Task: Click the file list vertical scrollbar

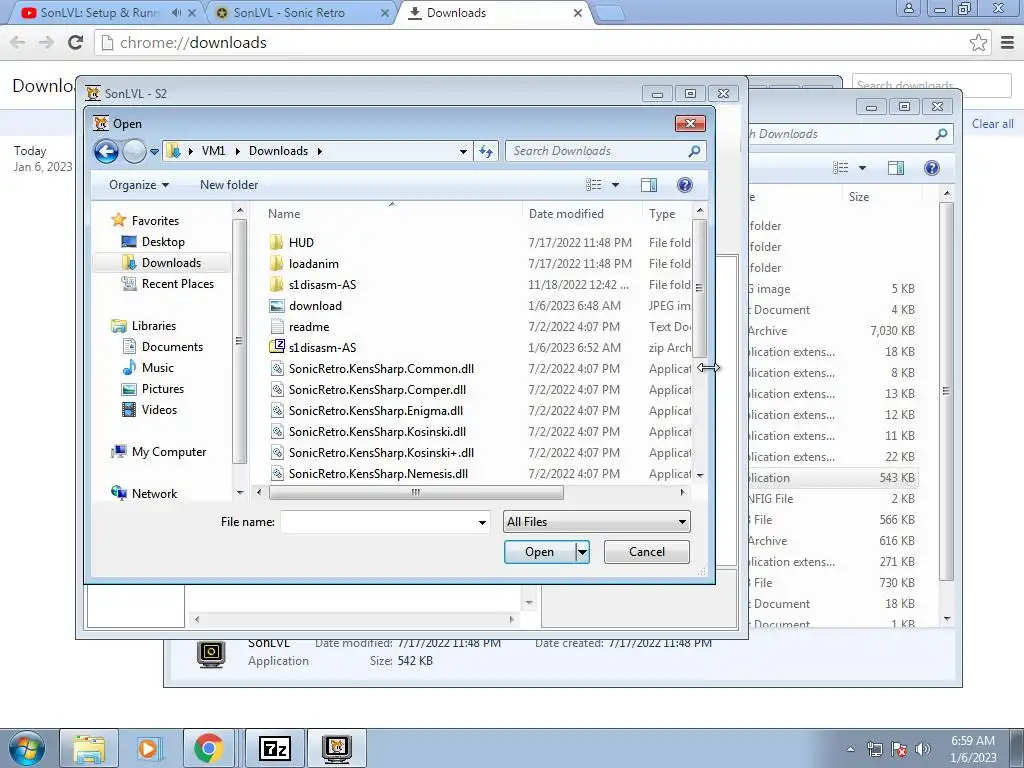Action: 699,287
